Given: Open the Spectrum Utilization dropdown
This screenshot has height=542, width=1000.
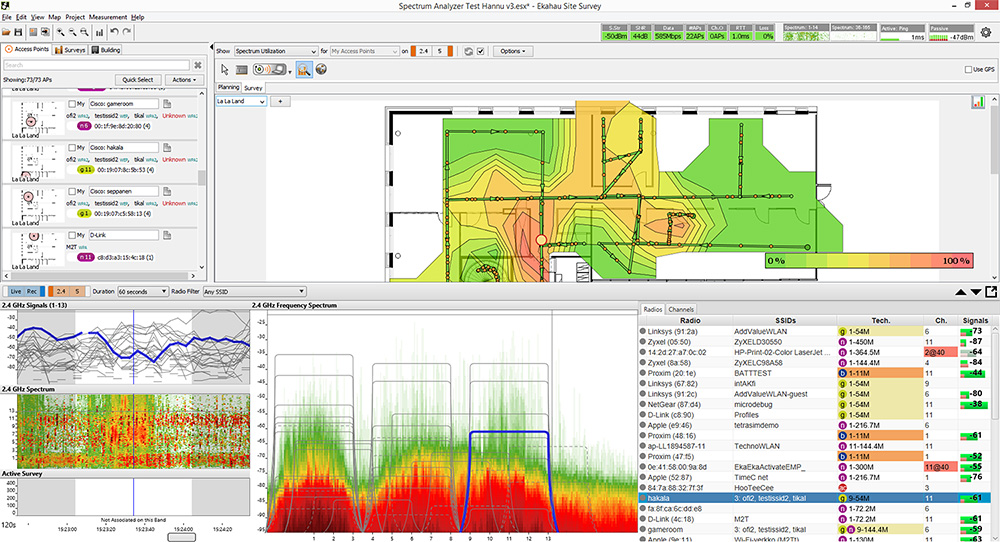Looking at the screenshot, I should coord(276,51).
